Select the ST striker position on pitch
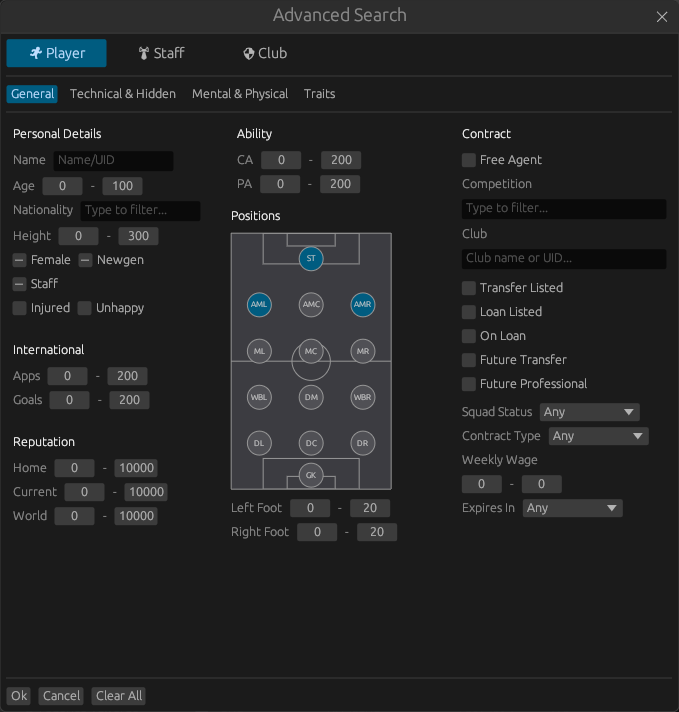 pos(311,259)
